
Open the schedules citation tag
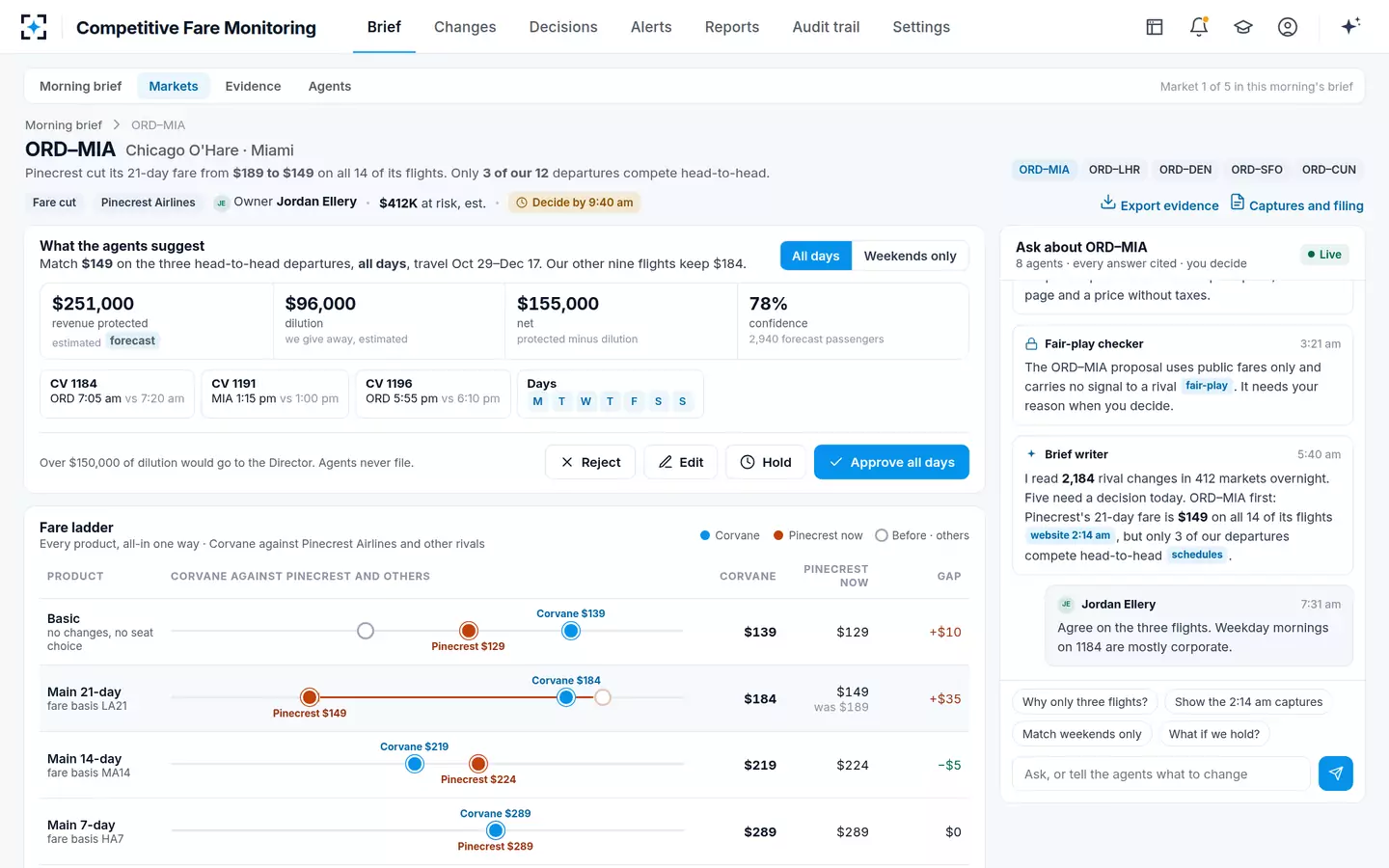tap(1197, 555)
